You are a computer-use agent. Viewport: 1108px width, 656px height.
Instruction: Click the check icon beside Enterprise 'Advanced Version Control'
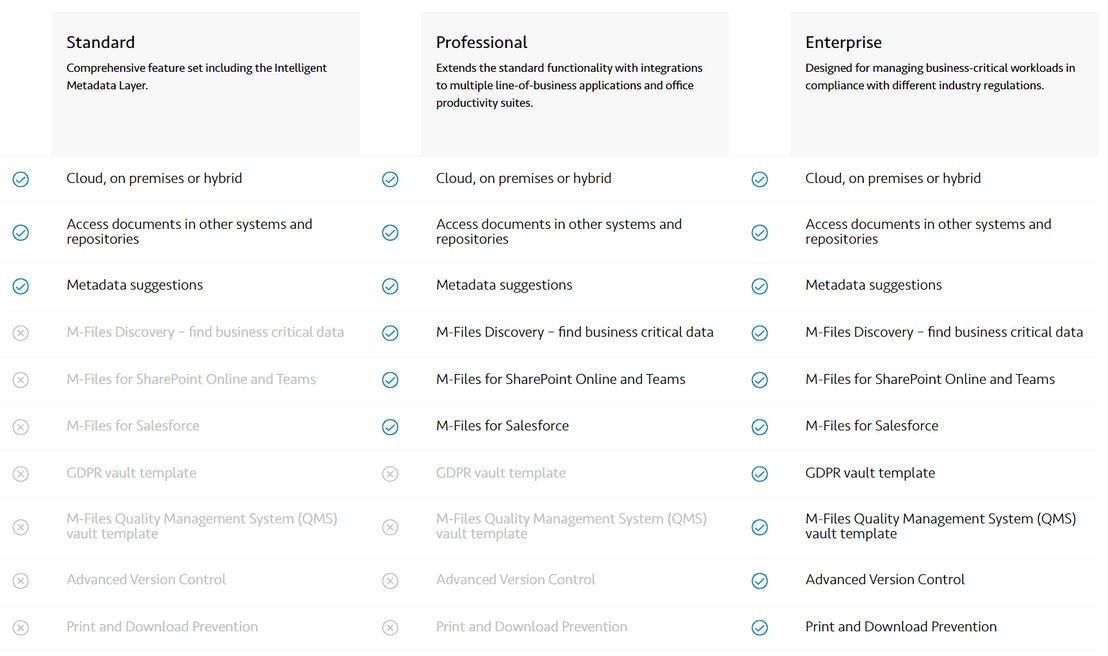click(x=760, y=581)
